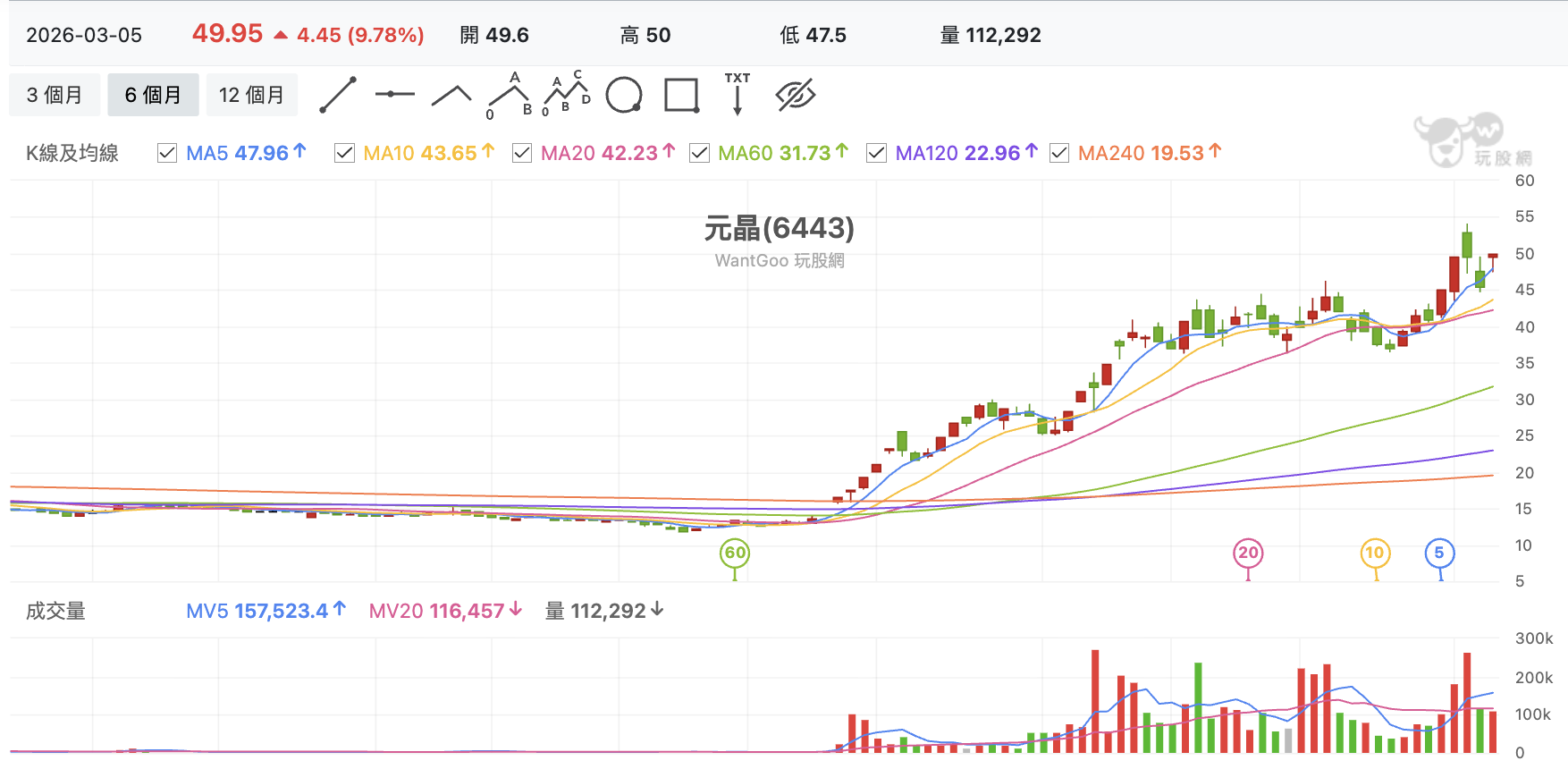Click the 開 49.6 opening price

click(x=494, y=35)
